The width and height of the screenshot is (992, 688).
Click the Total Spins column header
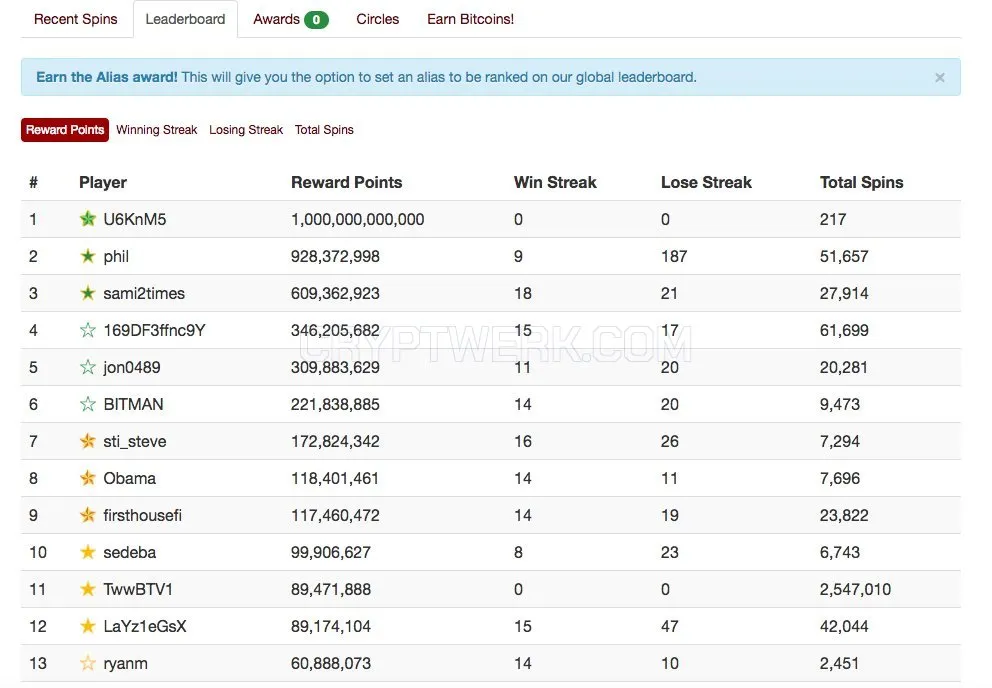tap(862, 182)
